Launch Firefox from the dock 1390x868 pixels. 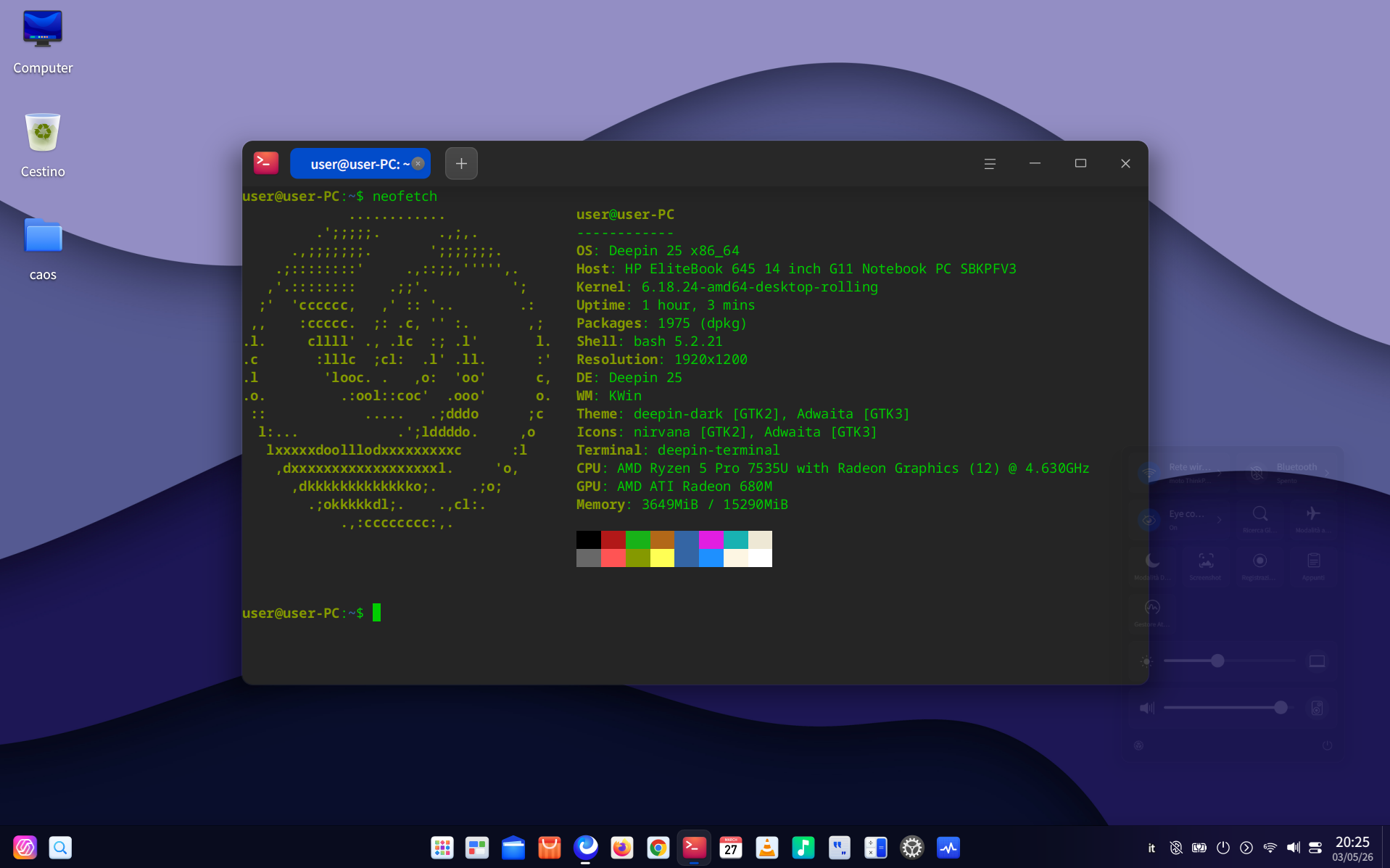pos(622,847)
